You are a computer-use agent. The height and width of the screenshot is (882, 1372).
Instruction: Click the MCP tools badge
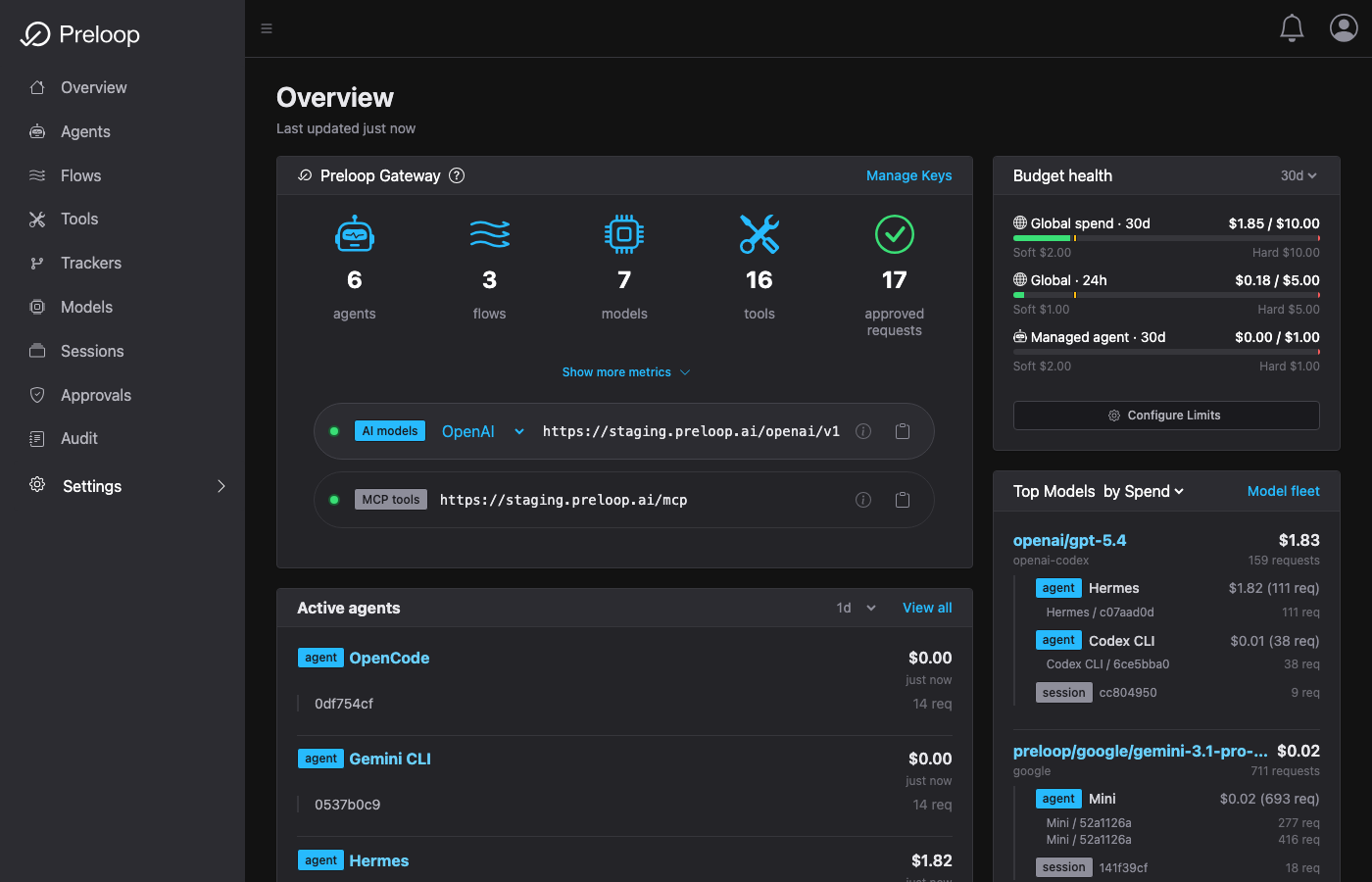[x=391, y=500]
